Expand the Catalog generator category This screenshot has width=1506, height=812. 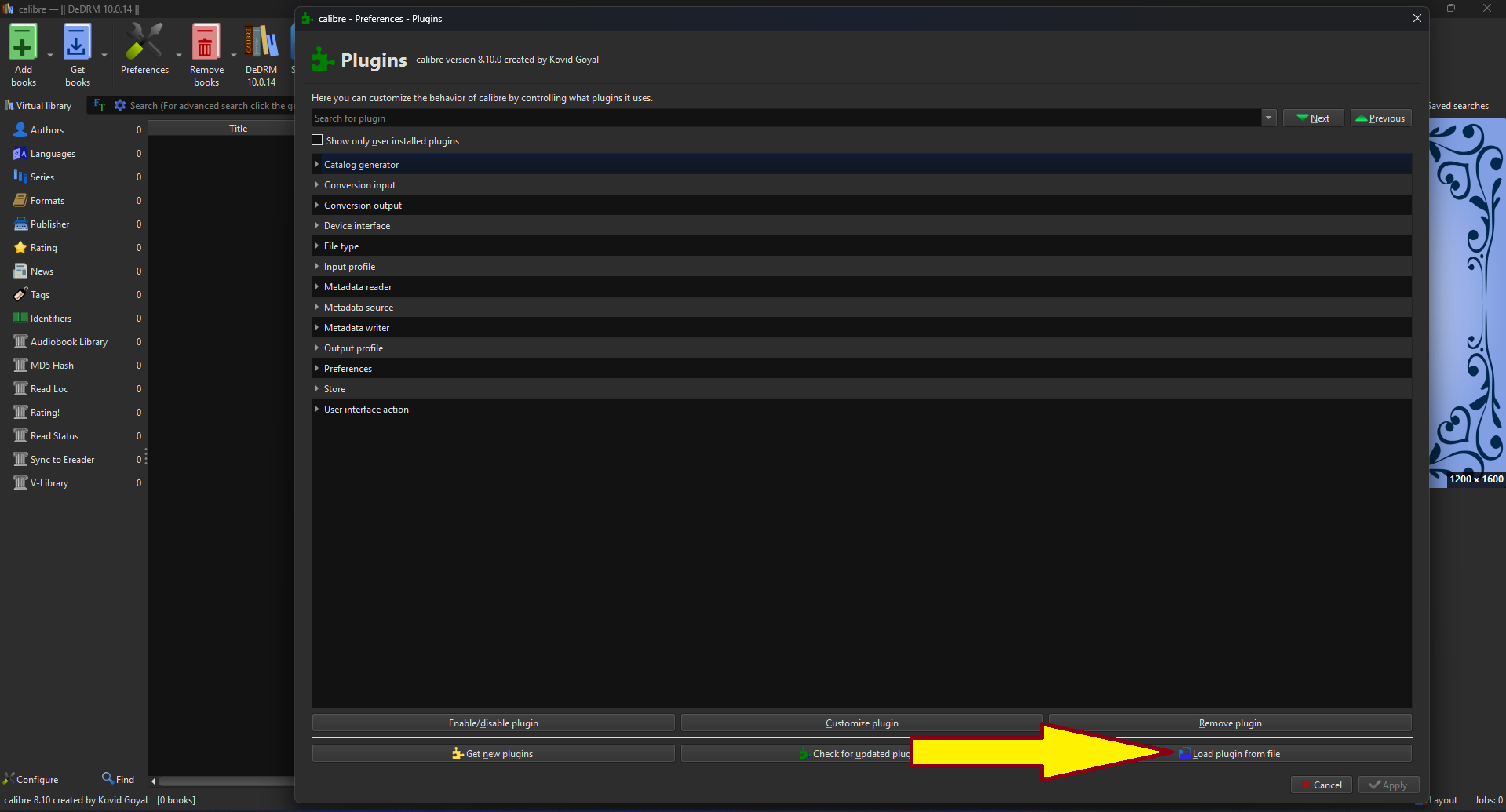pyautogui.click(x=317, y=165)
